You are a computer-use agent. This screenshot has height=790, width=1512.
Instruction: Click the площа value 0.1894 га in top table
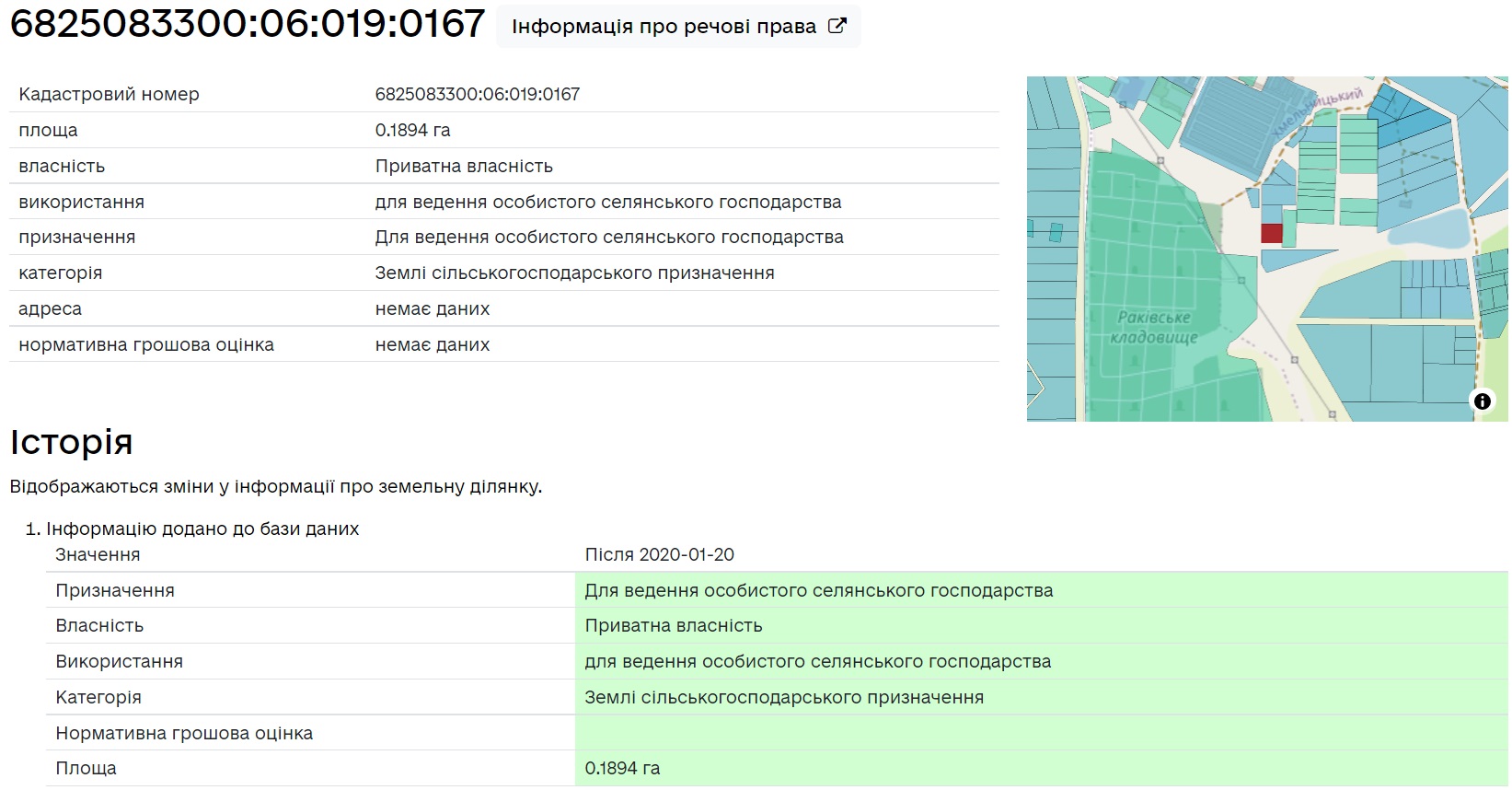coord(412,130)
